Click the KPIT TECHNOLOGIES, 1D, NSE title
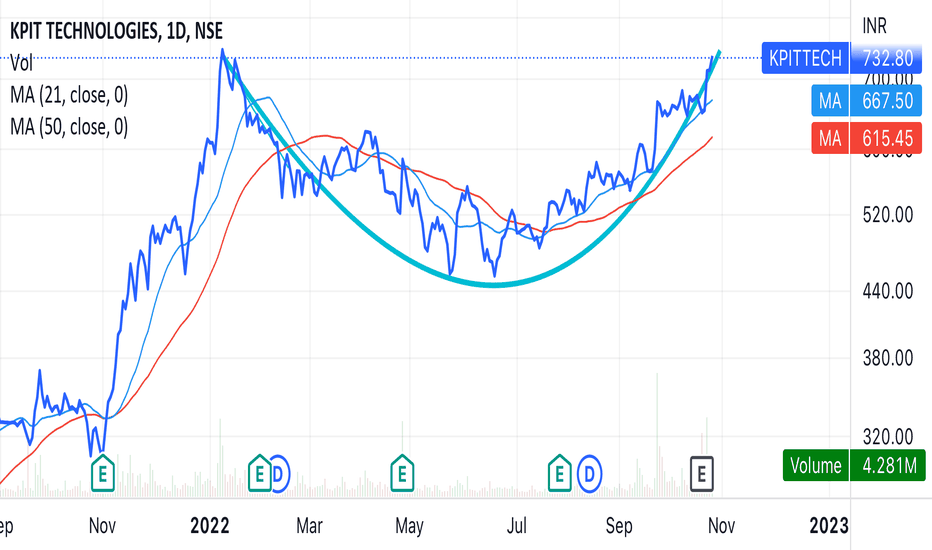Viewport: 932px width, 550px height. (116, 31)
